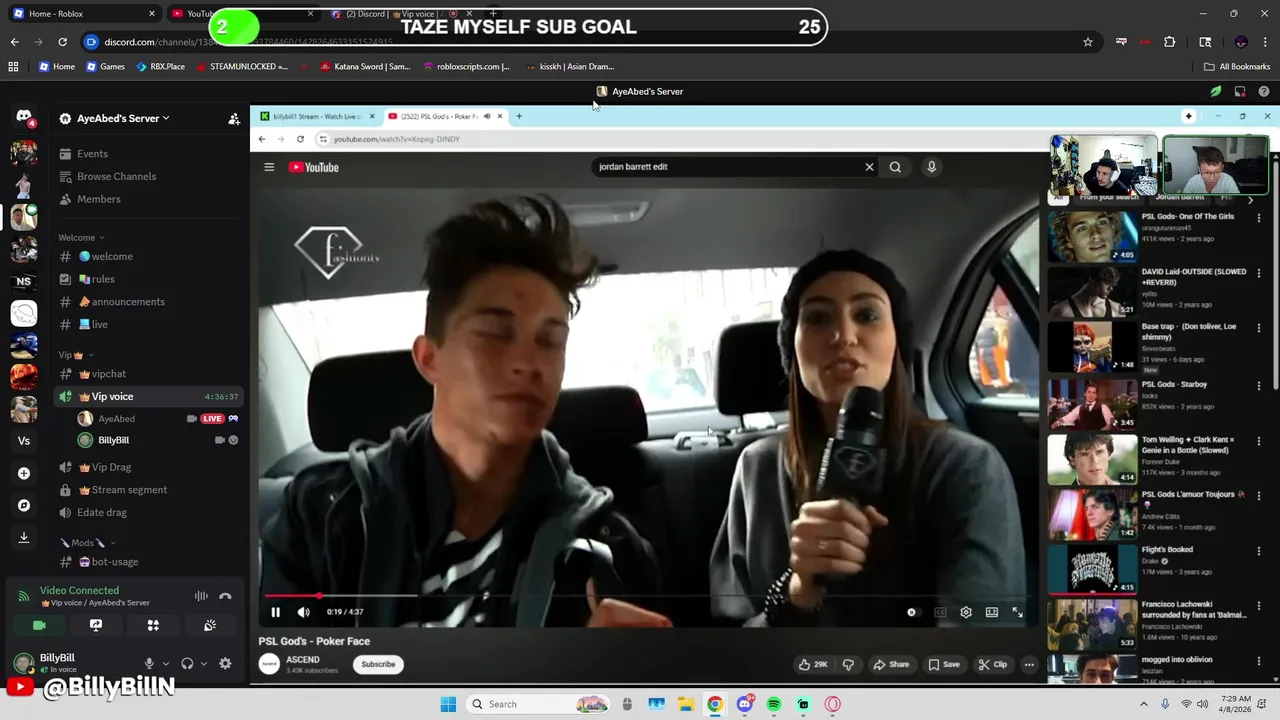
Task: Open the Discord activities launcher icon
Action: click(x=153, y=625)
